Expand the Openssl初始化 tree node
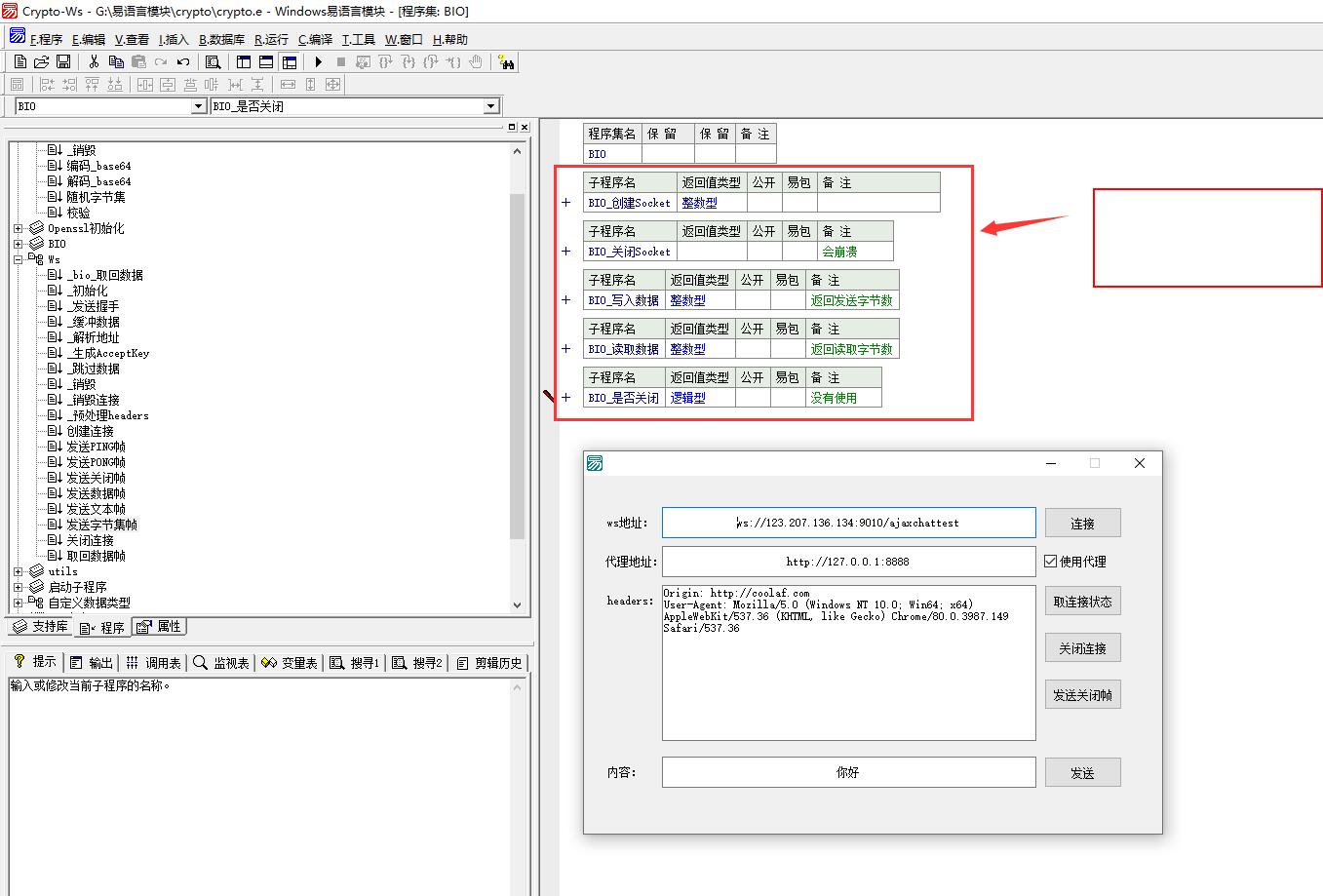The height and width of the screenshot is (896, 1323). tap(18, 228)
